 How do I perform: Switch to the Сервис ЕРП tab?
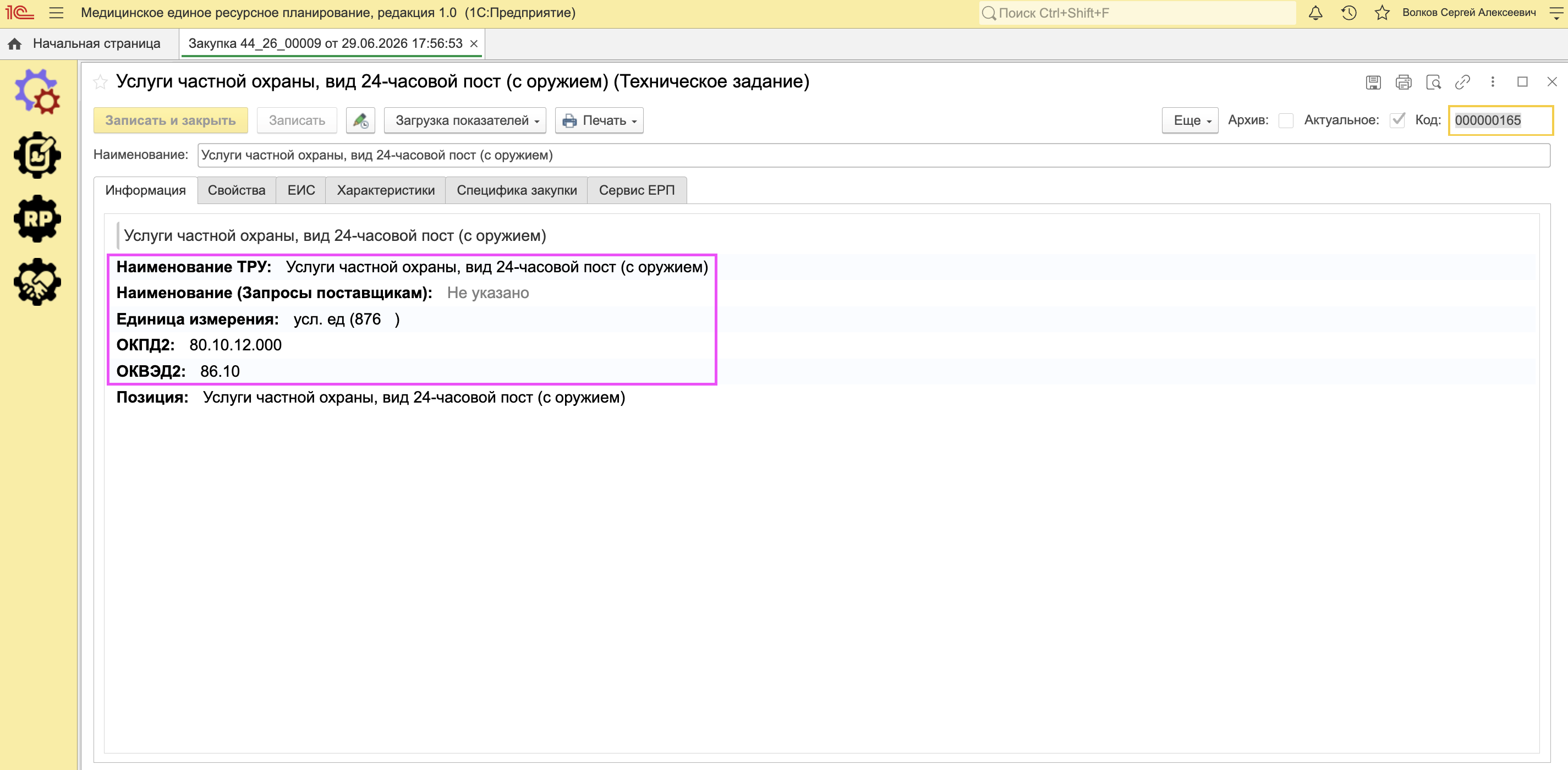point(637,190)
